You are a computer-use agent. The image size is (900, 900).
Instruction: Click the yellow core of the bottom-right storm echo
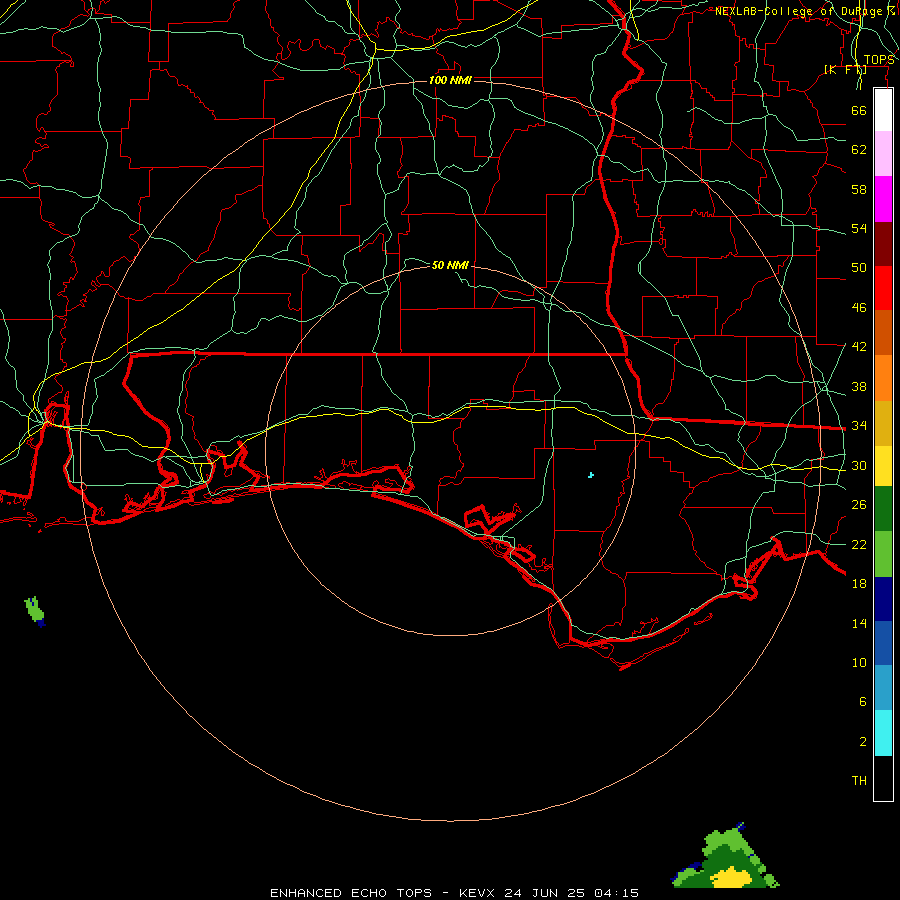[732, 878]
